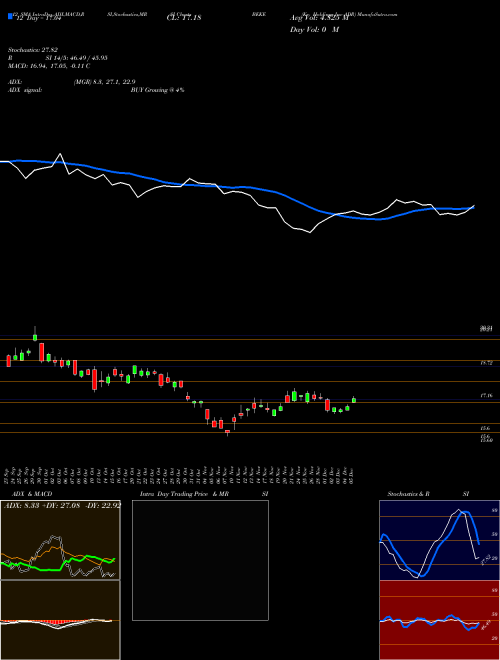
Task: Click the lowest red candle at chart bottom
Action: point(228,431)
